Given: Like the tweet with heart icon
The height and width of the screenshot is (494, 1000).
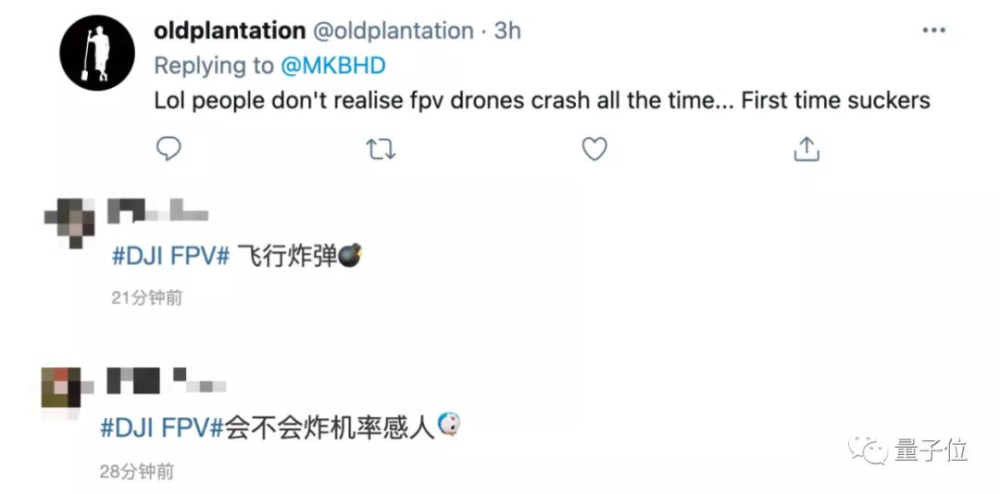Looking at the screenshot, I should pos(594,149).
